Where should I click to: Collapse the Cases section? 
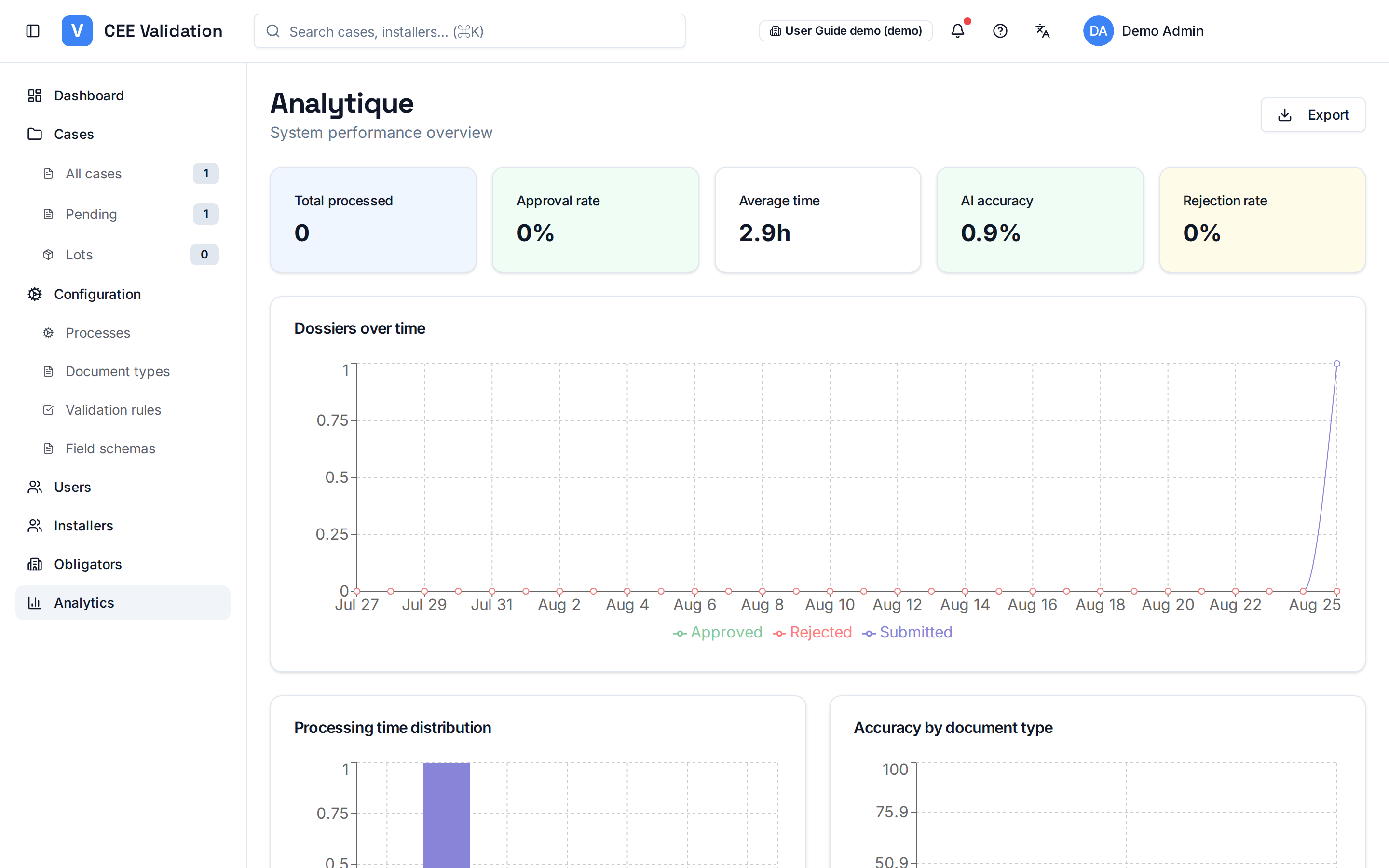[x=123, y=134]
